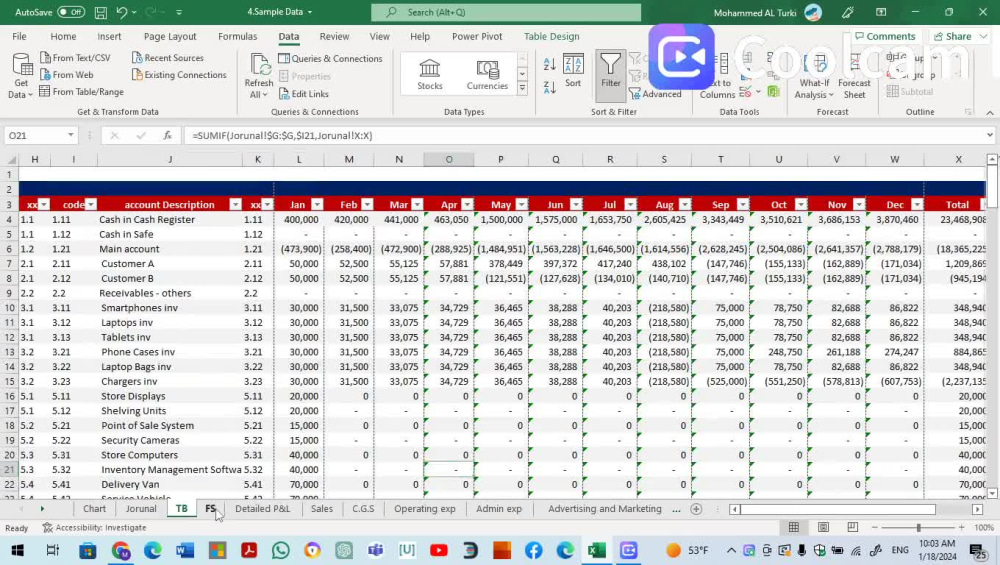Viewport: 1000px width, 565px height.
Task: Open What-If Analysis menu
Action: pyautogui.click(x=814, y=77)
